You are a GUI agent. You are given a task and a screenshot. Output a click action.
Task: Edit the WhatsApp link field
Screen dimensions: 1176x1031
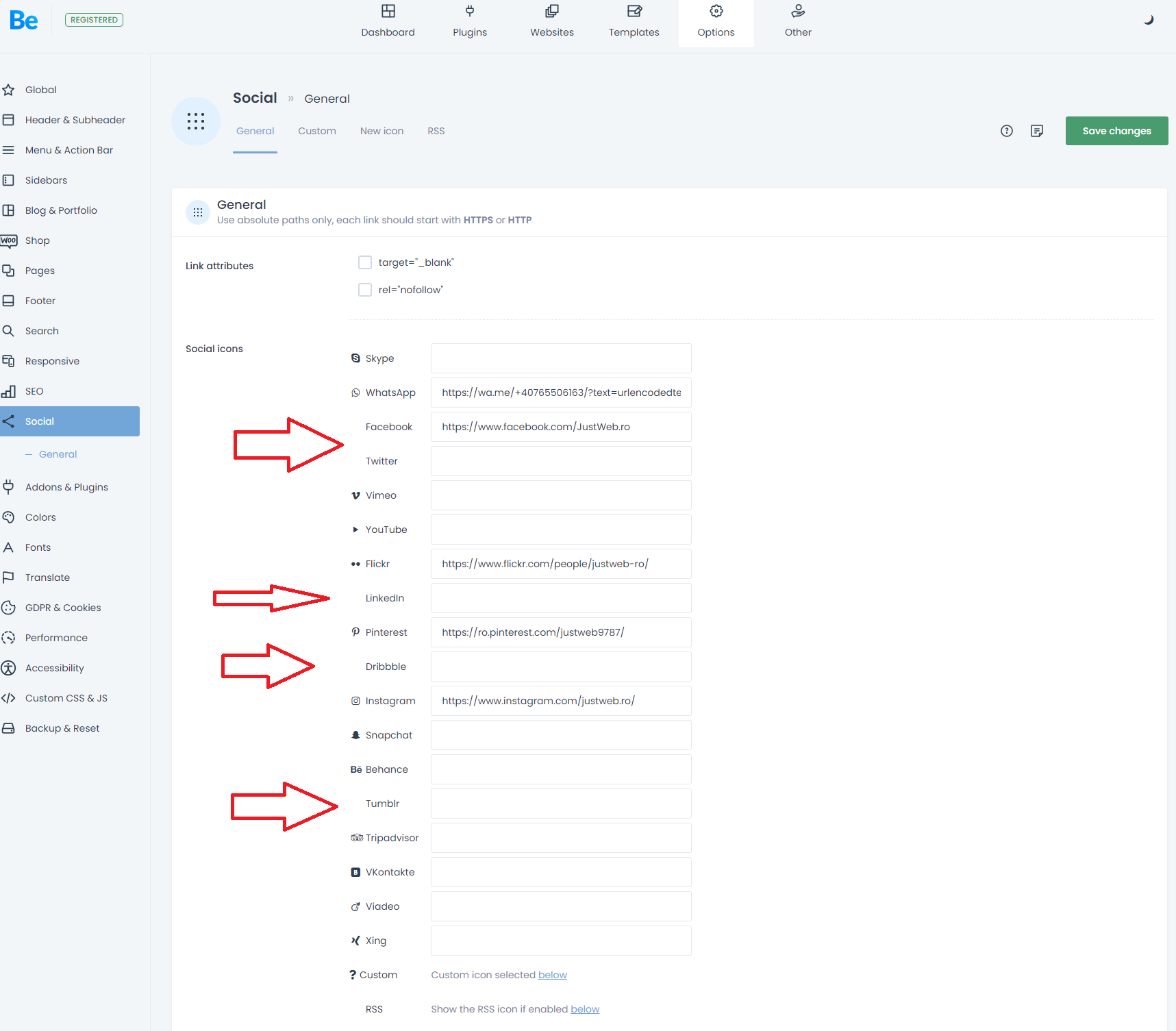561,393
